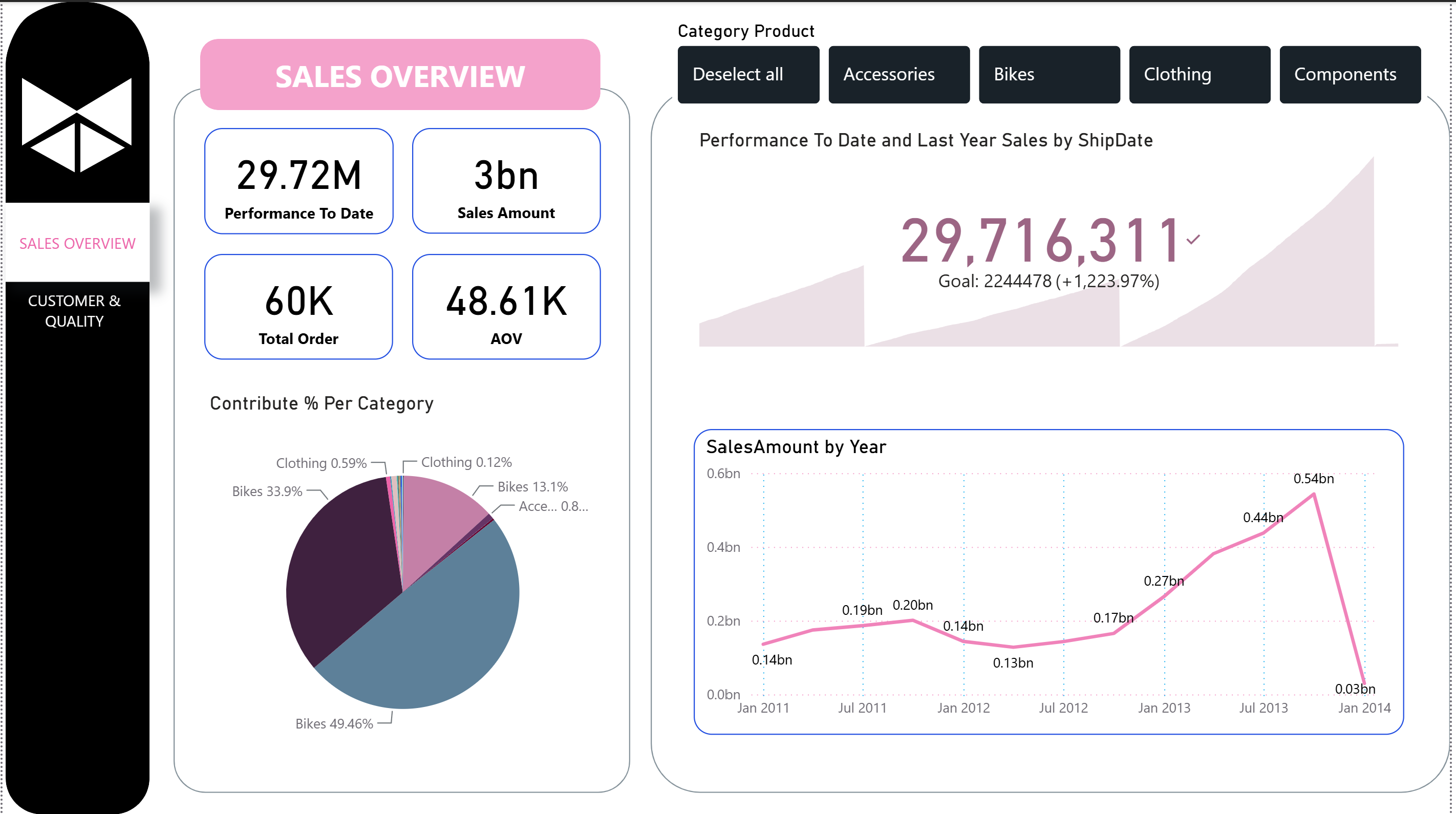Filter by Accessories category
The image size is (1456, 814).
(898, 75)
